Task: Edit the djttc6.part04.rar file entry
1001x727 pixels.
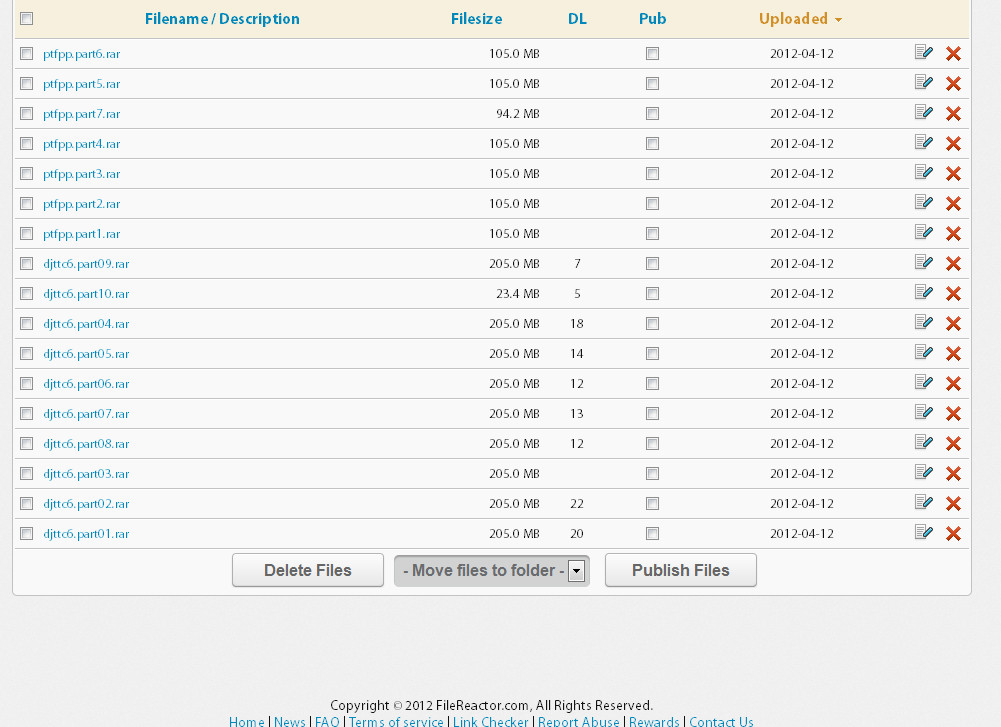Action: (924, 322)
